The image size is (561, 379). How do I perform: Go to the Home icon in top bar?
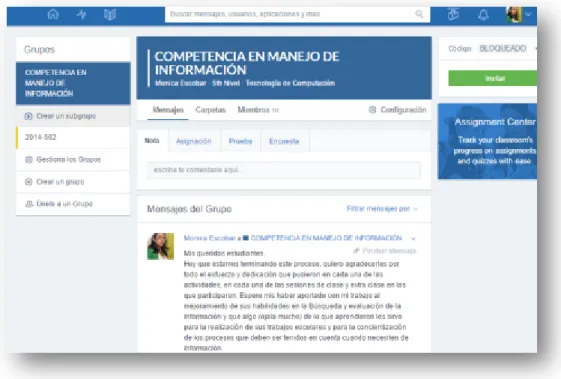click(x=53, y=14)
